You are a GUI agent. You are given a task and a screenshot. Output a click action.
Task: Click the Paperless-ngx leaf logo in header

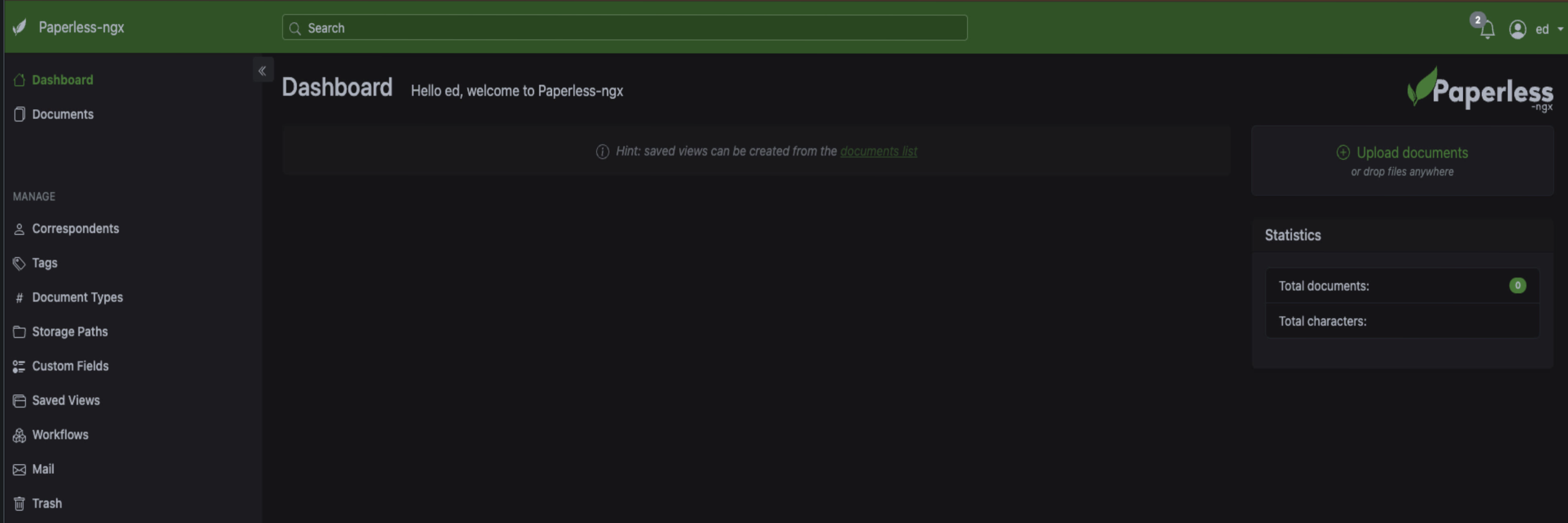click(20, 27)
